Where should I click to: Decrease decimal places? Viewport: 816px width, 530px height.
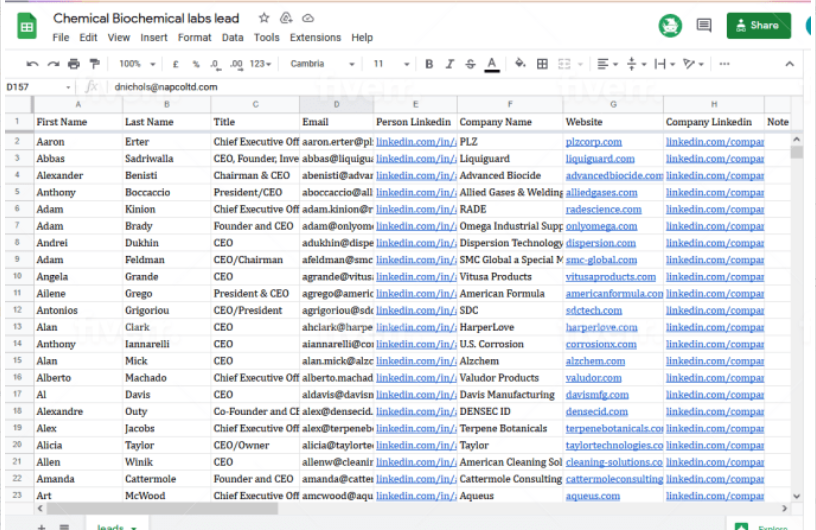tap(215, 64)
